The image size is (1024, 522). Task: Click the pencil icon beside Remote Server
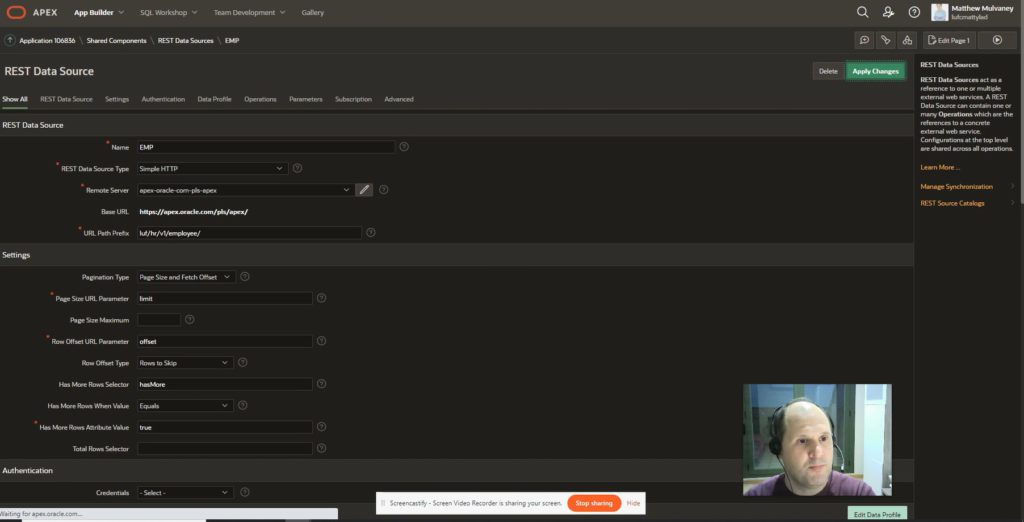(364, 189)
